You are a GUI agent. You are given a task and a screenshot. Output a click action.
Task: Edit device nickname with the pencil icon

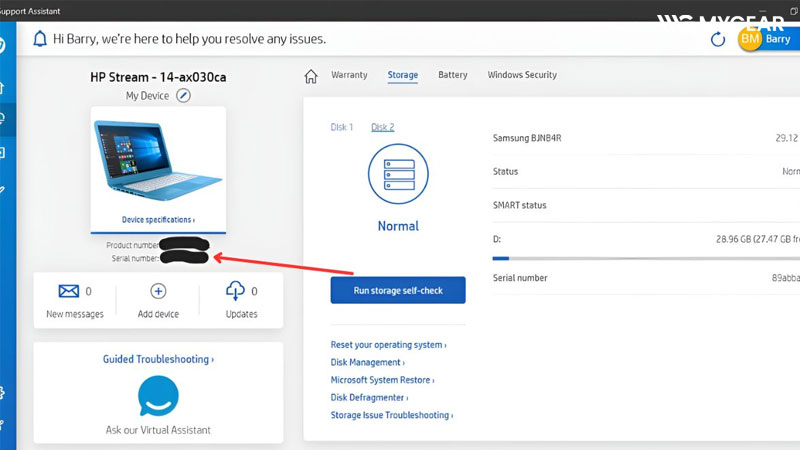183,96
